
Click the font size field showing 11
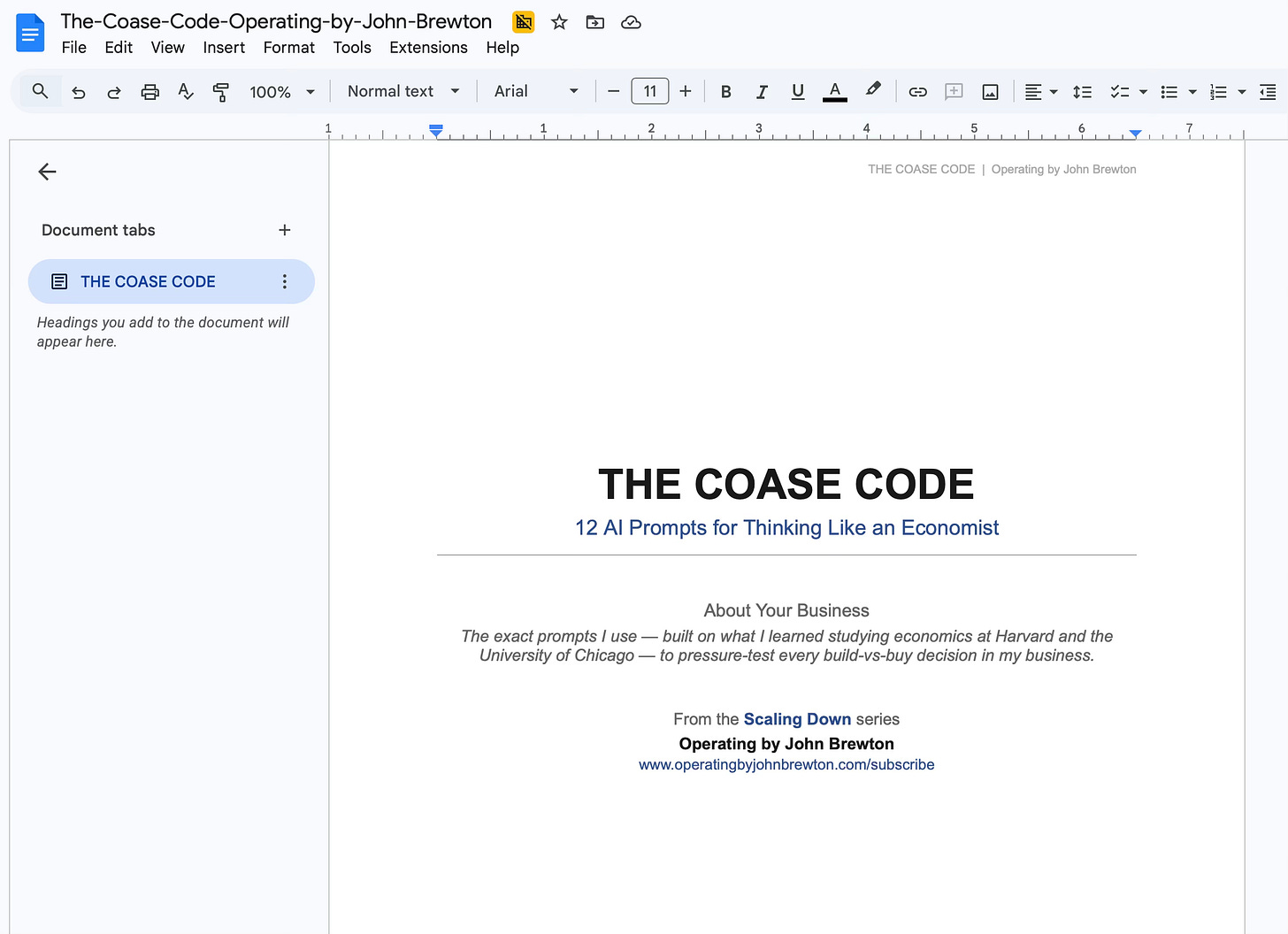pos(649,91)
